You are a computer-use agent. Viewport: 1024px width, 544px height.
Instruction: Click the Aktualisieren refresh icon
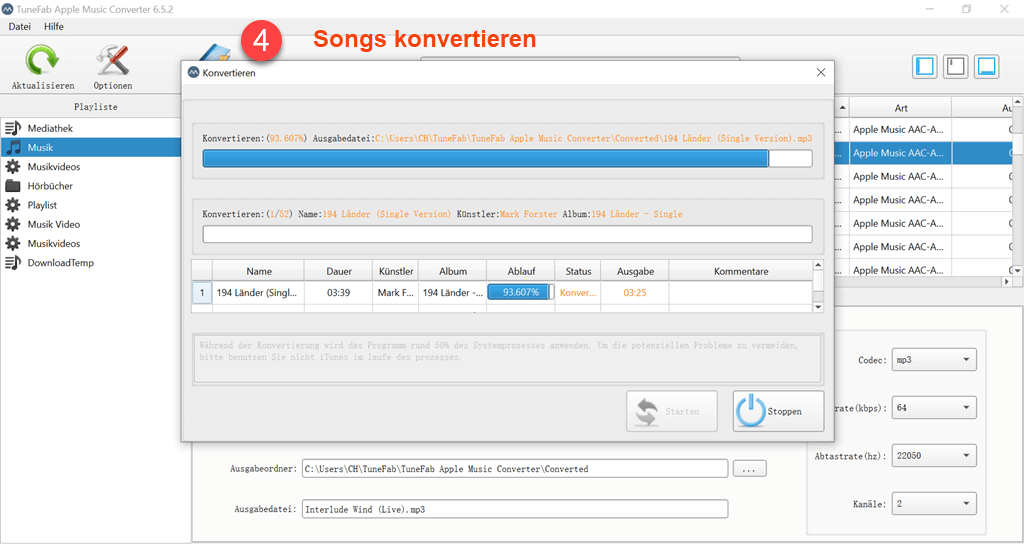pos(42,60)
